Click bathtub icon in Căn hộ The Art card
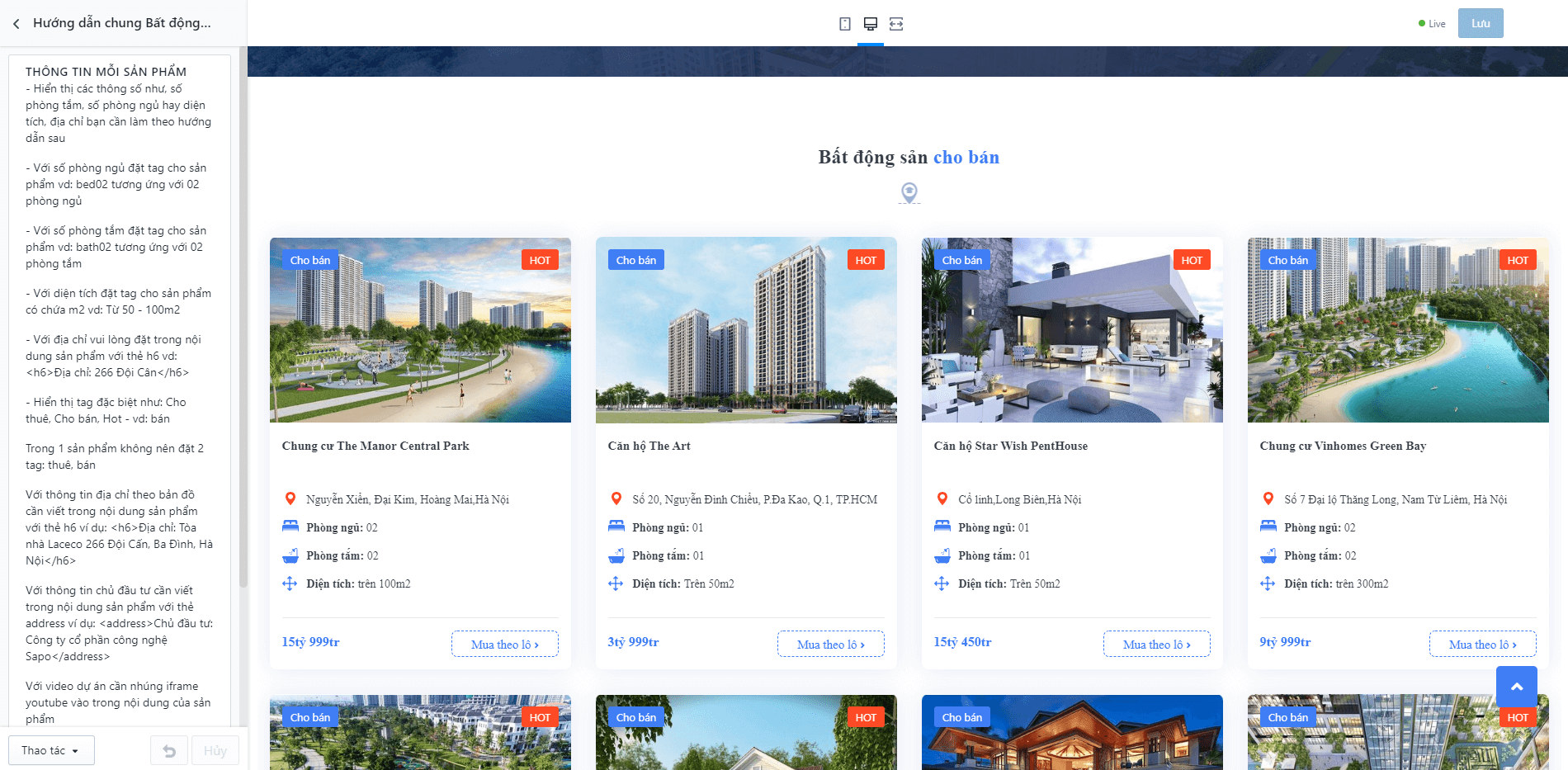1568x770 pixels. (616, 555)
